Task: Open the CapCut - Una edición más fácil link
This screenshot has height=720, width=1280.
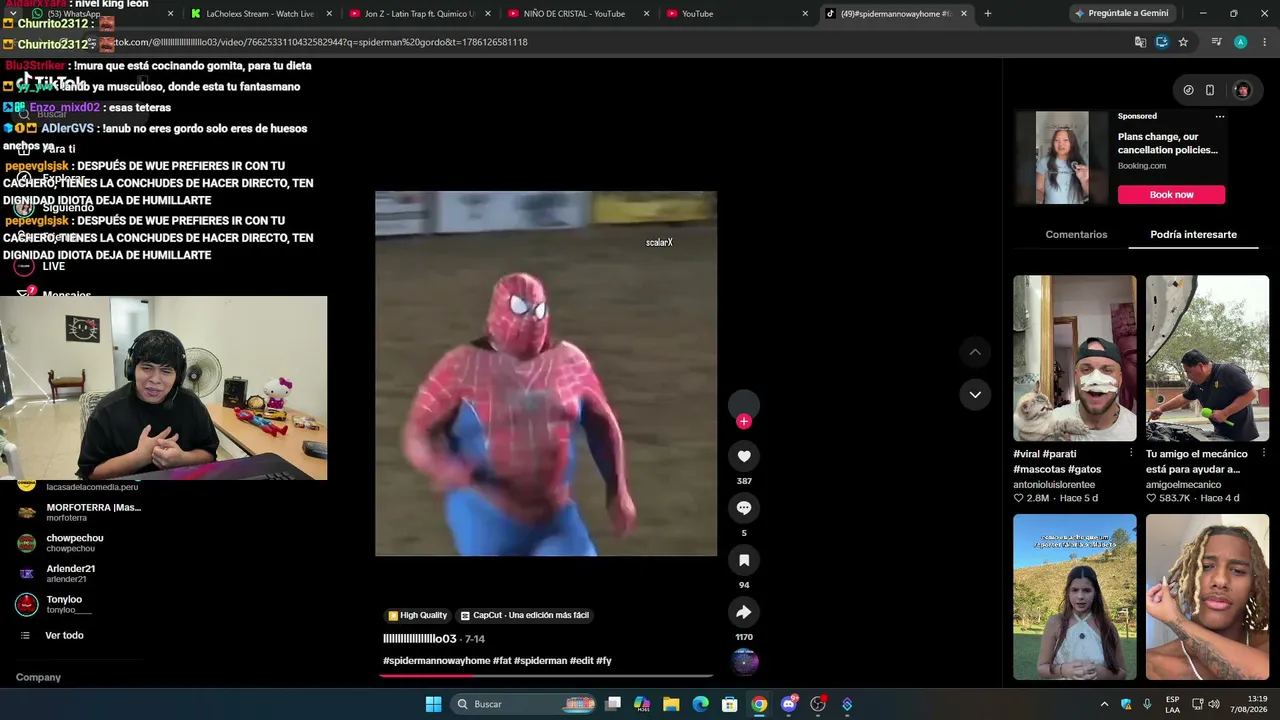Action: [x=524, y=615]
